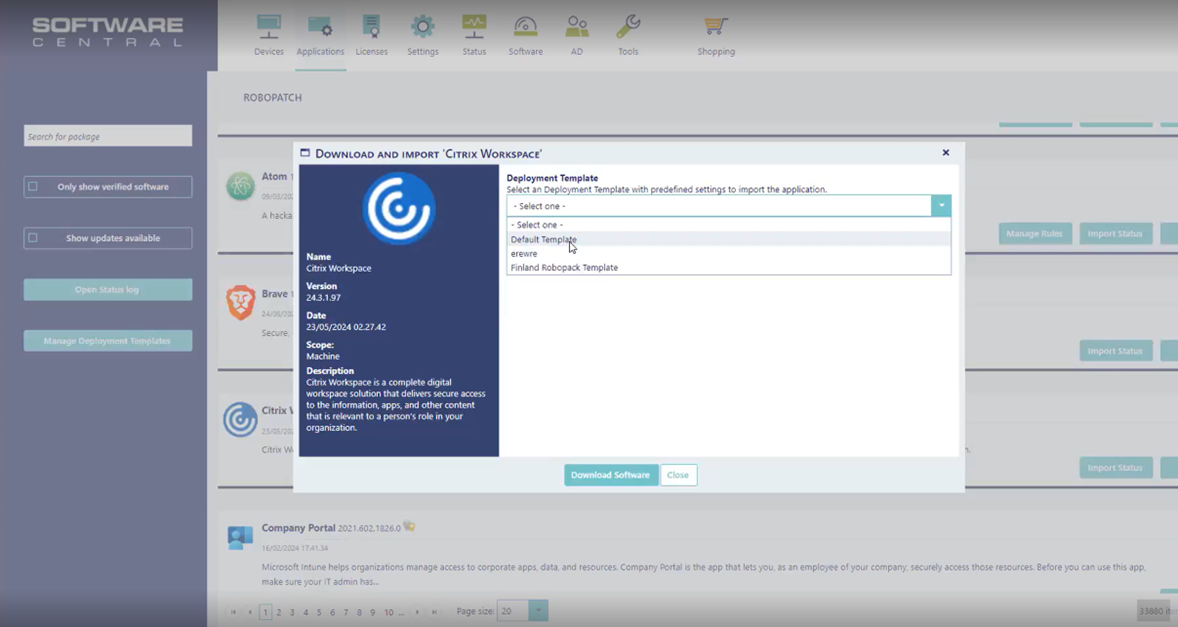Select page 10 in pager

[388, 612]
